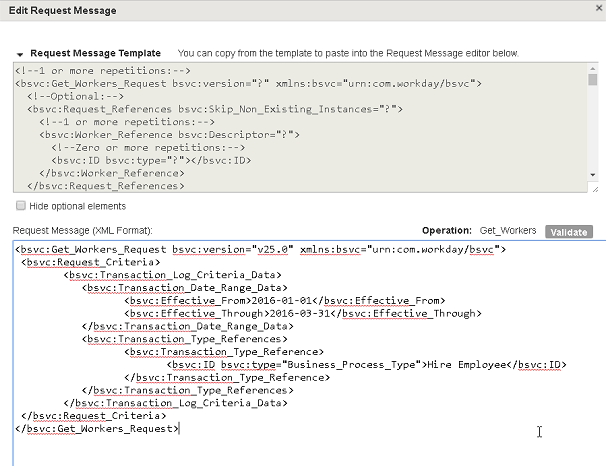Click the template line with Worker_Reference Descriptor
The height and width of the screenshot is (466, 606).
point(169,135)
